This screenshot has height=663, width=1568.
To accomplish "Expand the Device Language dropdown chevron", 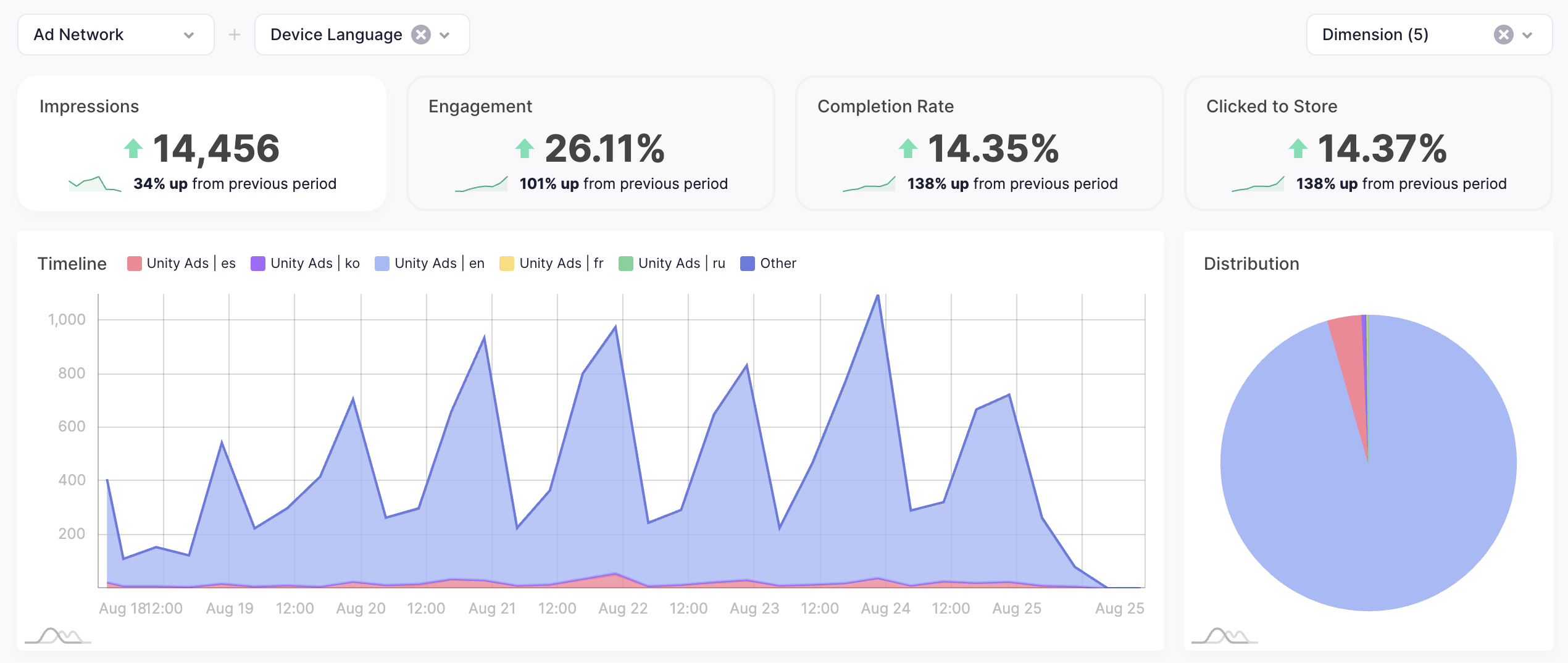I will pyautogui.click(x=444, y=35).
